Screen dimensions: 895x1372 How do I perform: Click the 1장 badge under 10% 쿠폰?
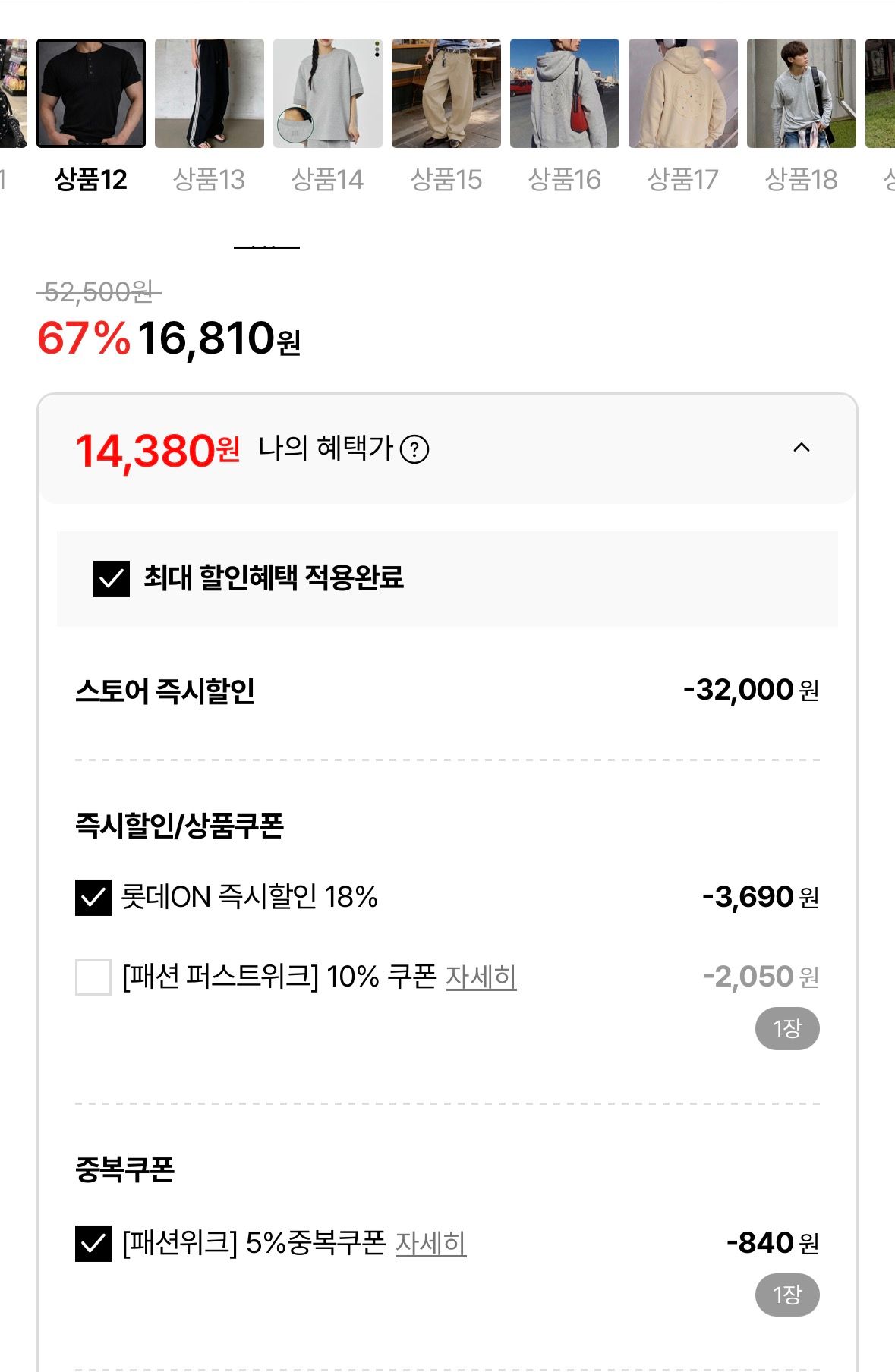(x=787, y=1029)
